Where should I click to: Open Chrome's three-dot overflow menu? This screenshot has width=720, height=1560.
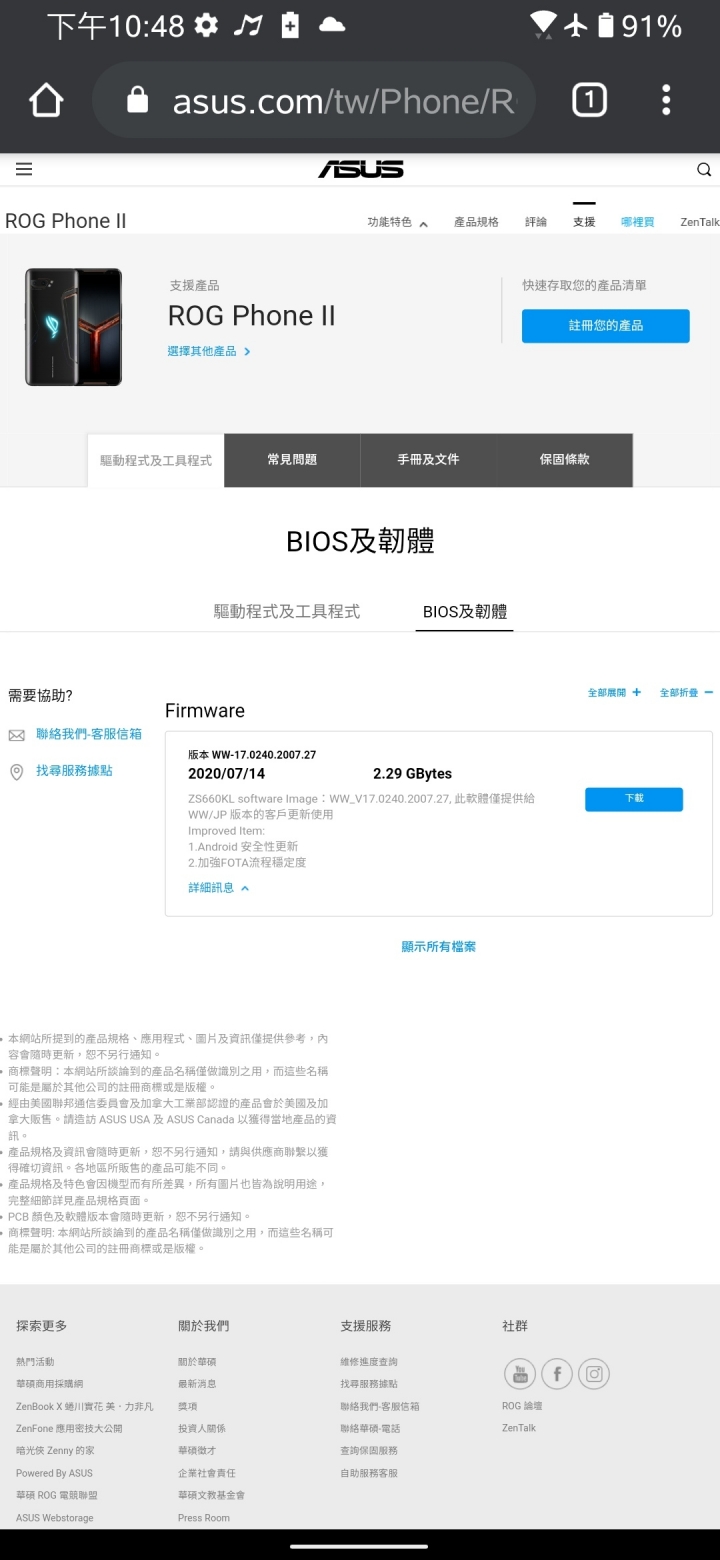(x=666, y=100)
